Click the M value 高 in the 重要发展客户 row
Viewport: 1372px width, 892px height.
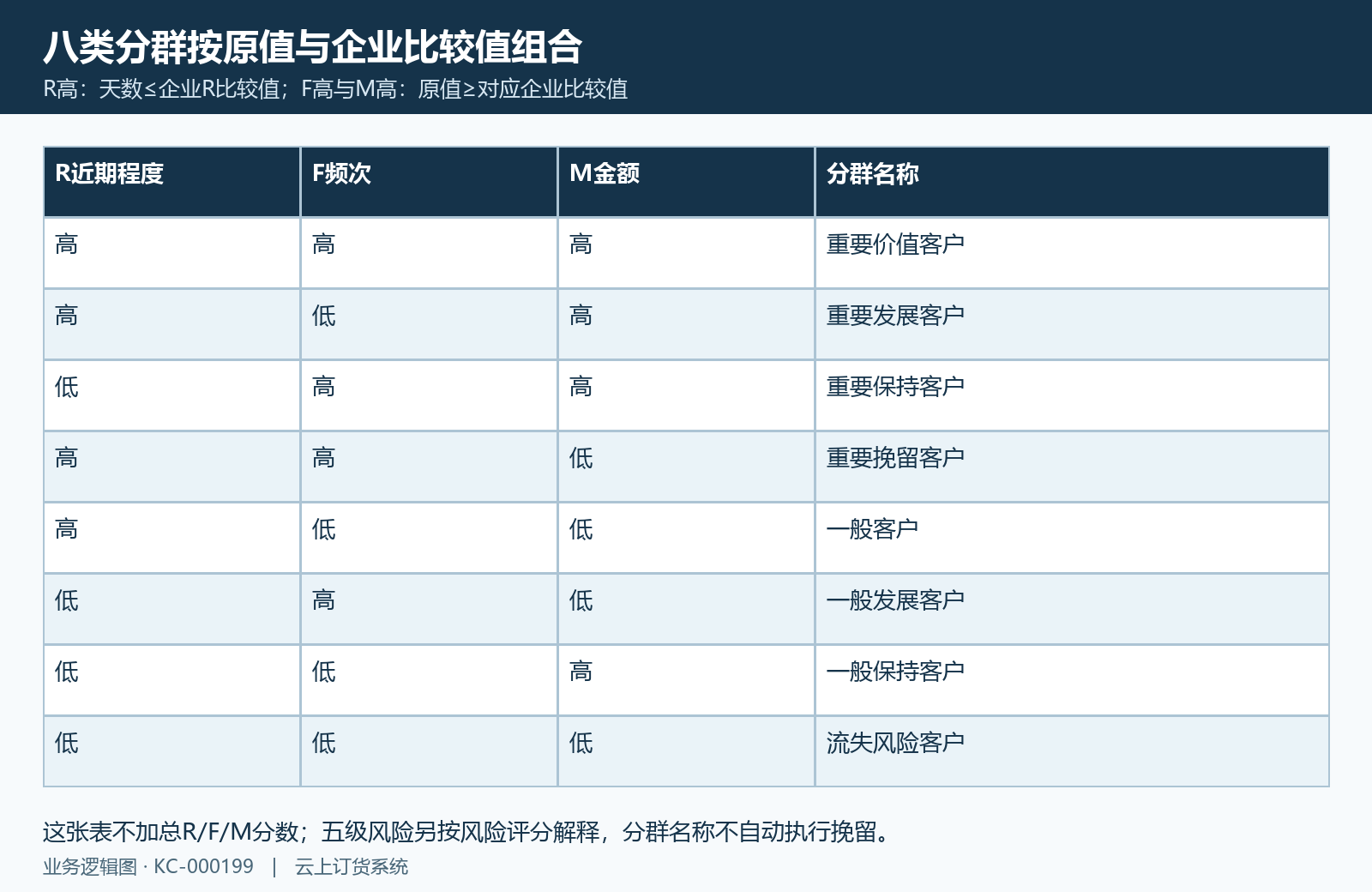[581, 316]
